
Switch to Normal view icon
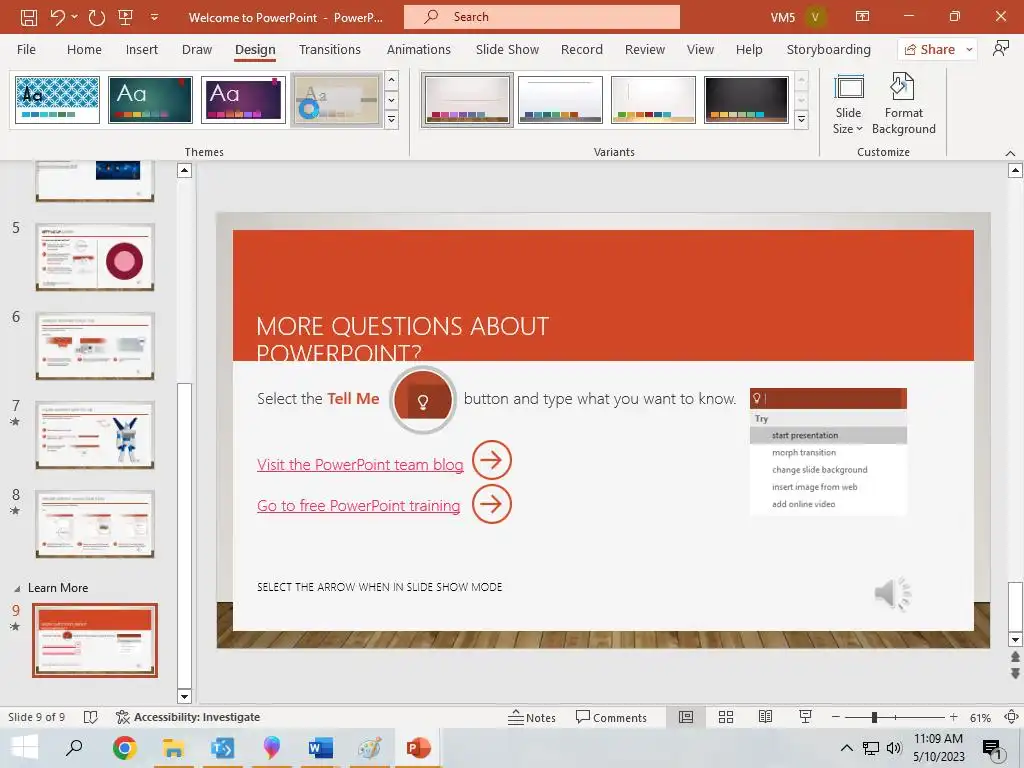pyautogui.click(x=686, y=717)
